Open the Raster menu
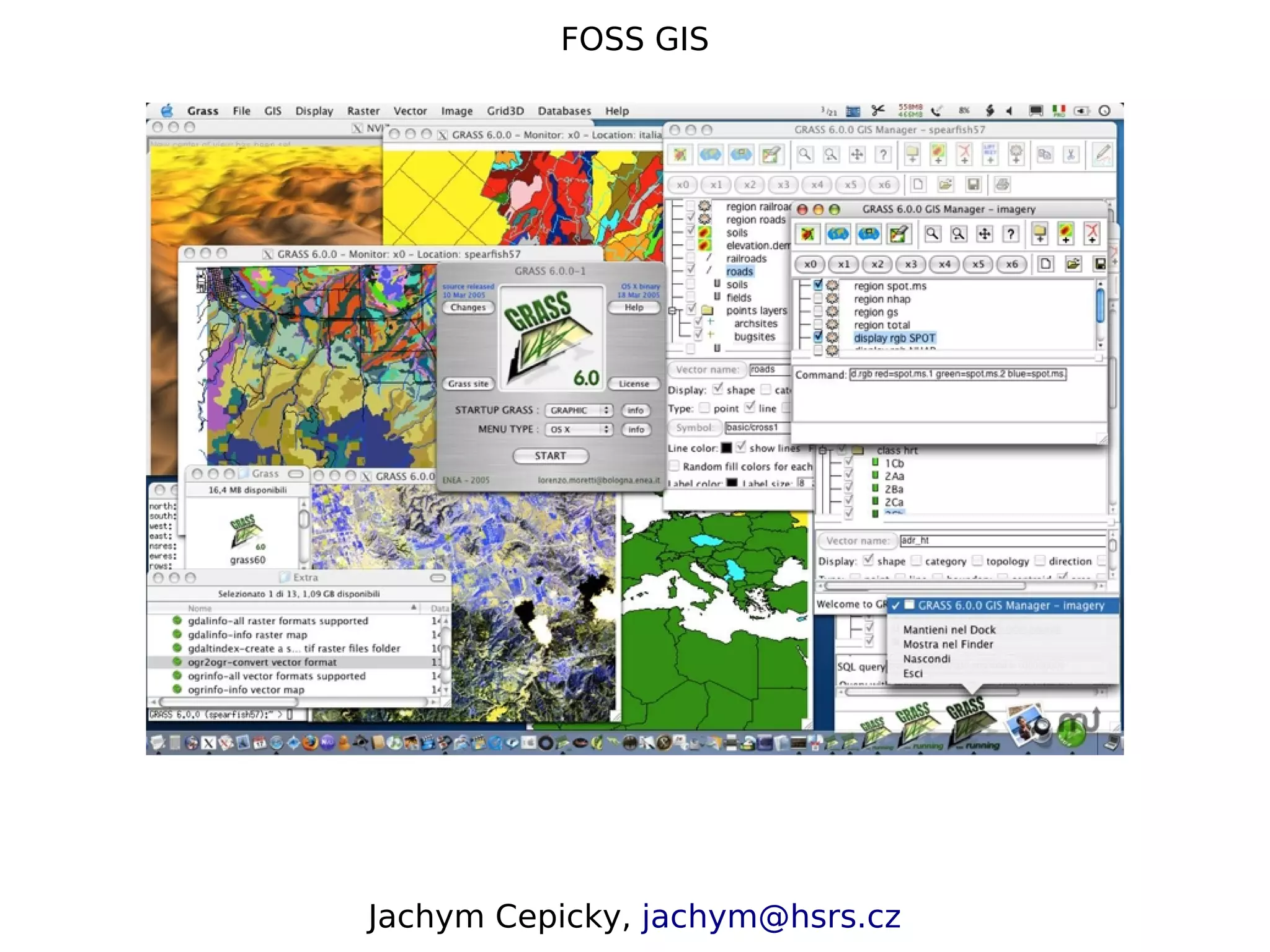The image size is (1270, 952). coord(363,111)
